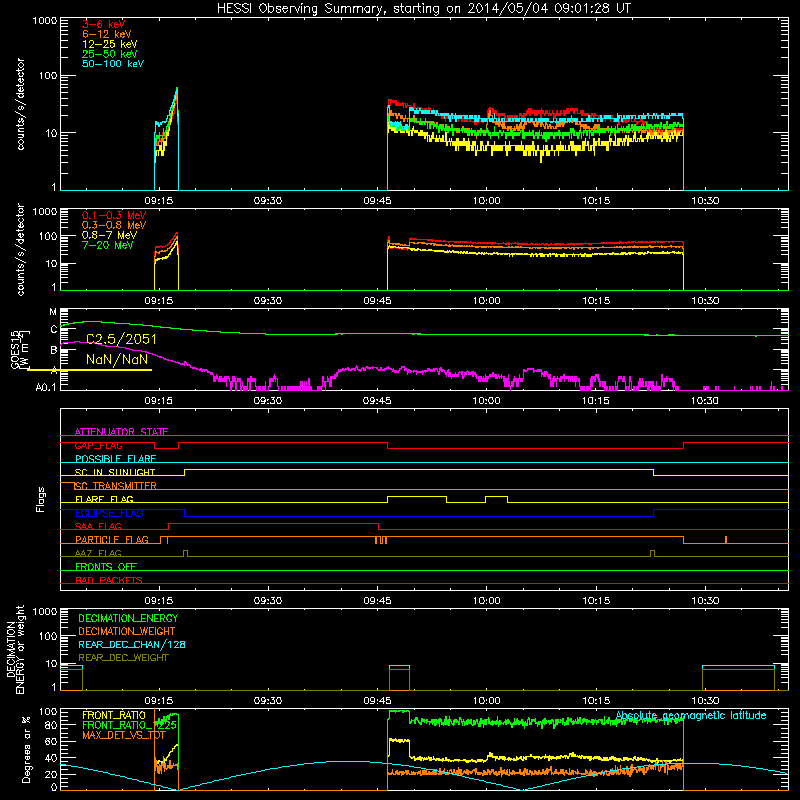
Task: Click the 09:45 tick under GOES panel
Action: [x=377, y=401]
